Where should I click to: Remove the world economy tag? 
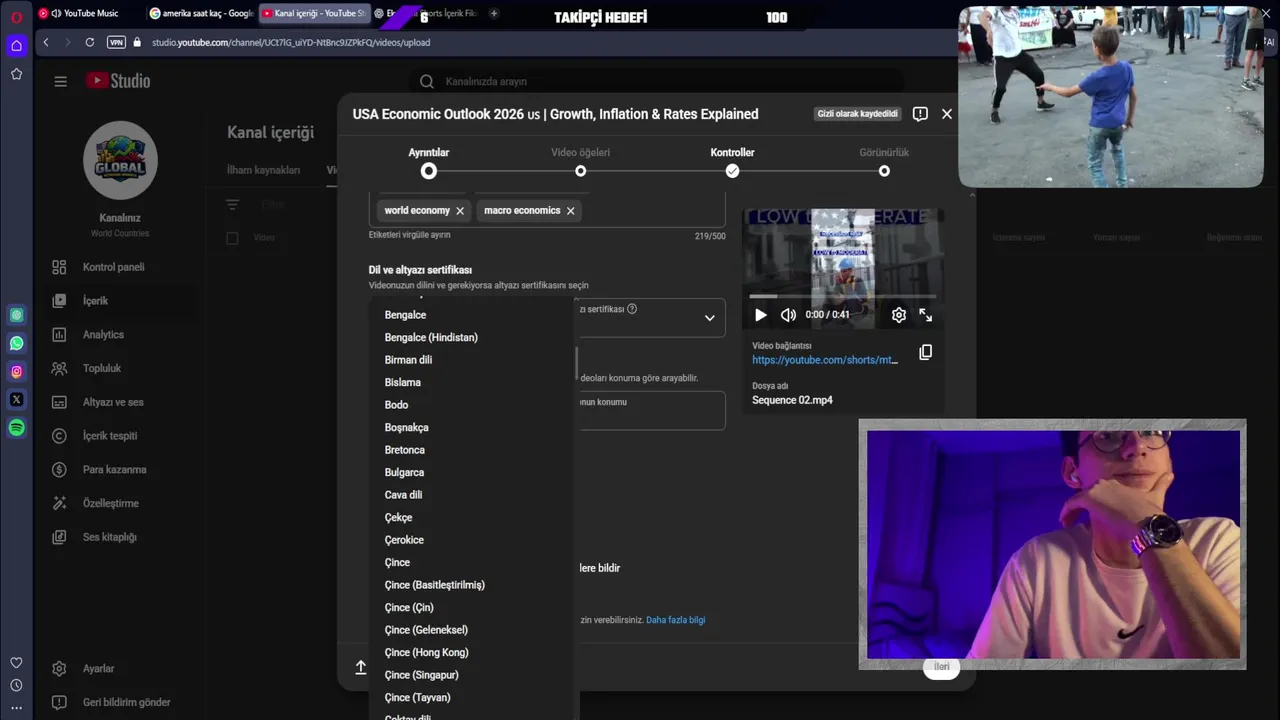tap(460, 211)
